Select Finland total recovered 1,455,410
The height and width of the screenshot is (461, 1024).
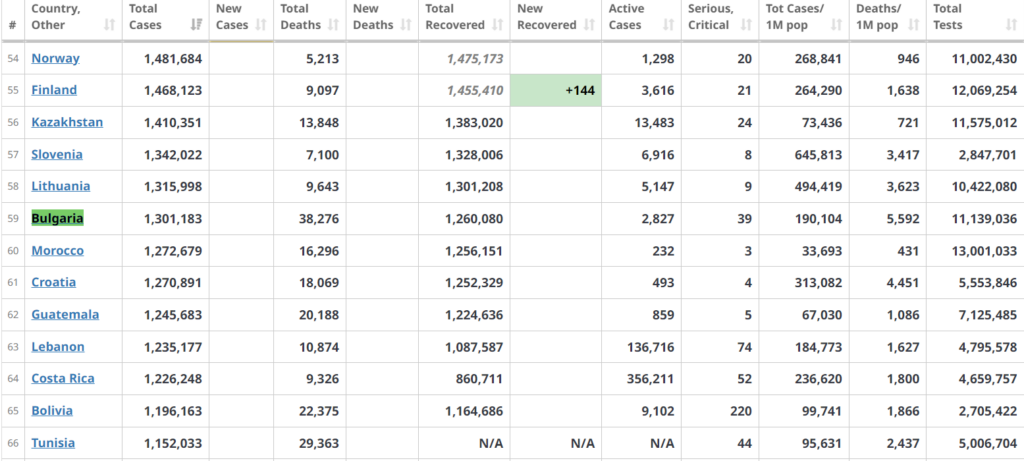click(x=475, y=91)
